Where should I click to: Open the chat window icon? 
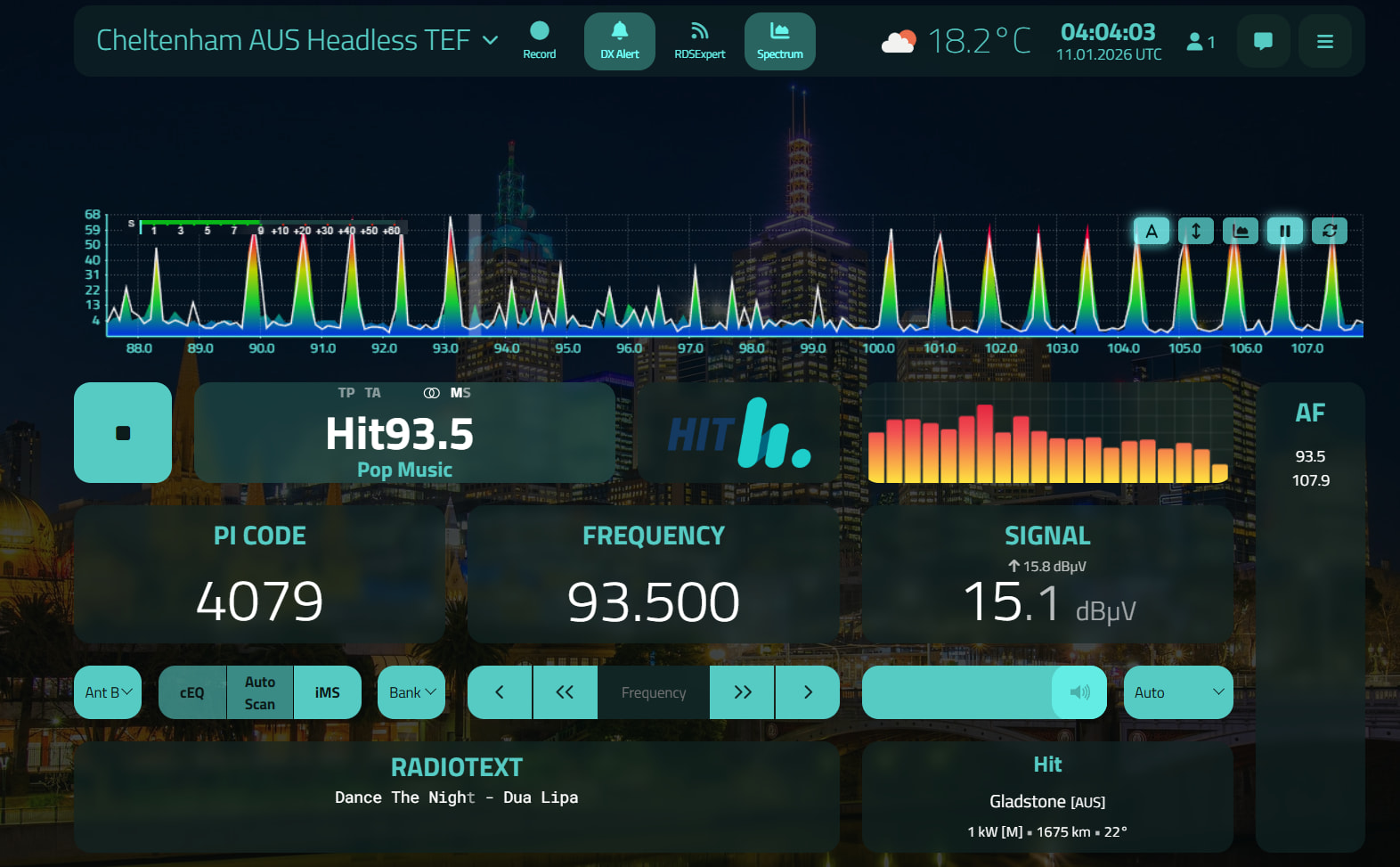(1262, 41)
